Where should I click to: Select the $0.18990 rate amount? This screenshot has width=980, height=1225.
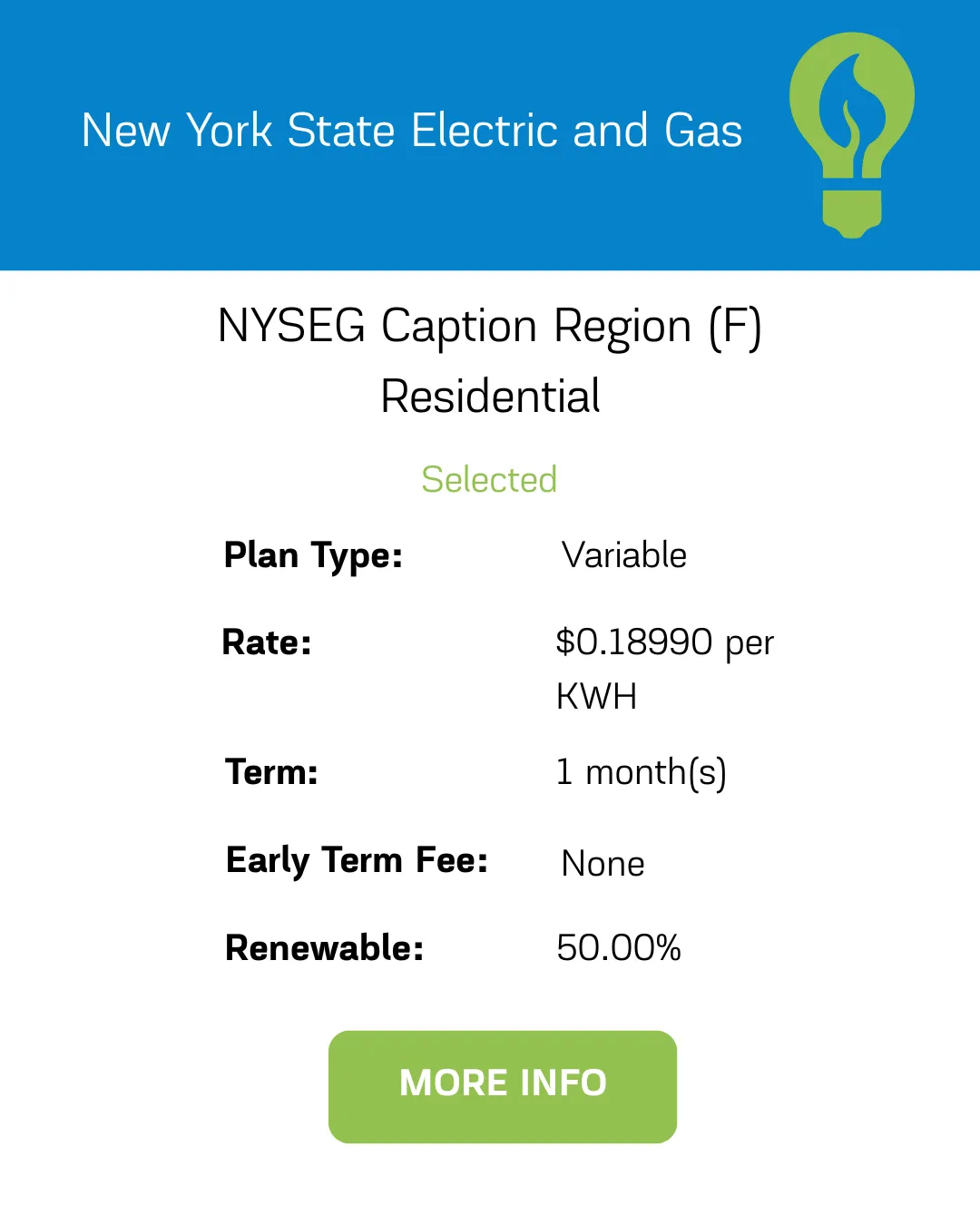pyautogui.click(x=634, y=642)
